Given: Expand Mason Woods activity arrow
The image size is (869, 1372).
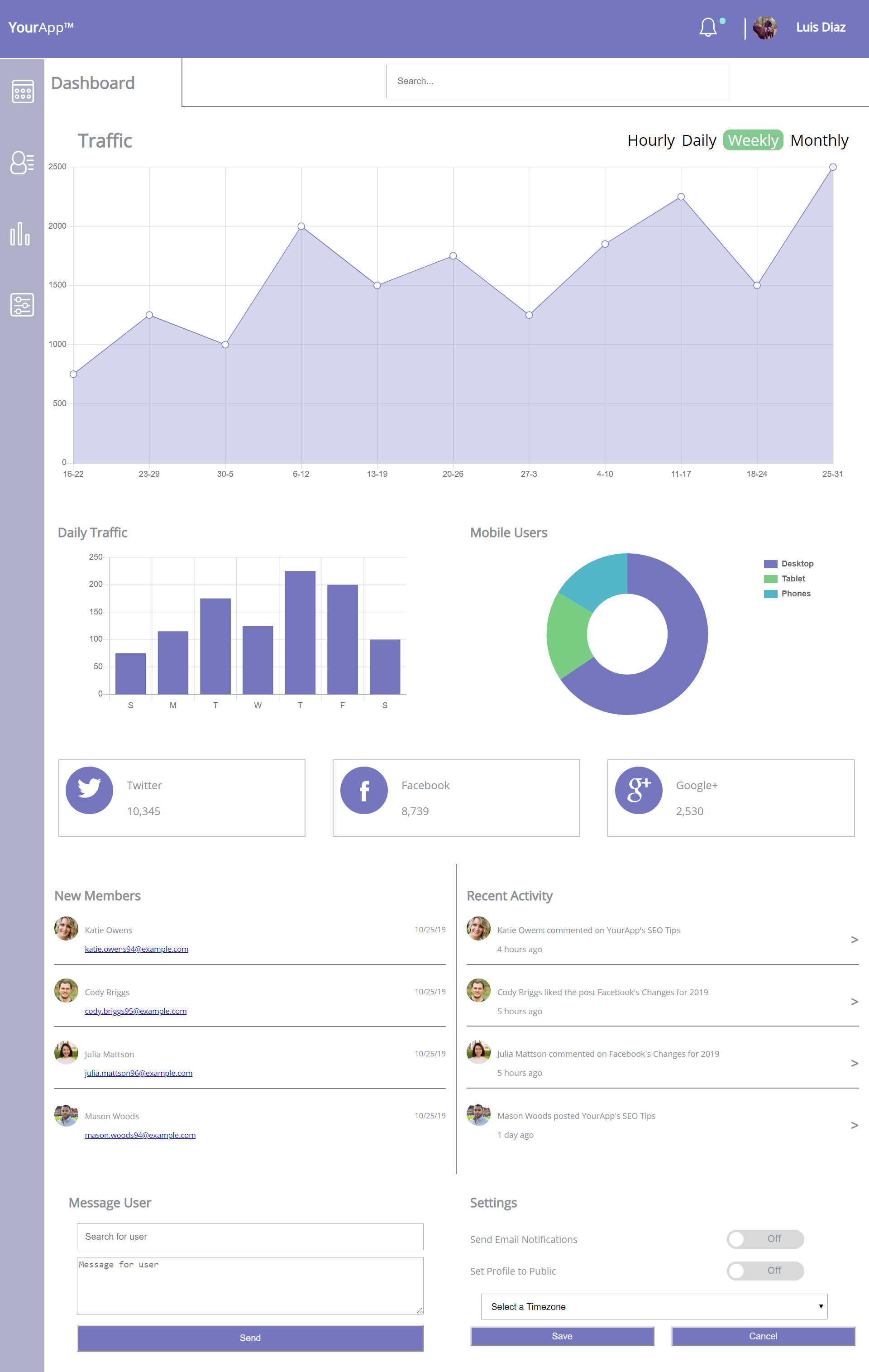Looking at the screenshot, I should pyautogui.click(x=854, y=1125).
